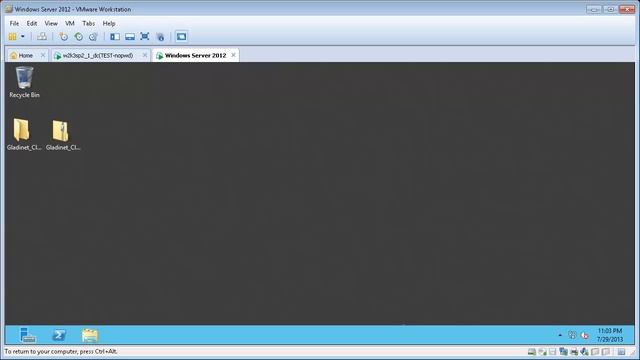Toggle the console view icon
The height and width of the screenshot is (360, 640).
pyautogui.click(x=181, y=37)
